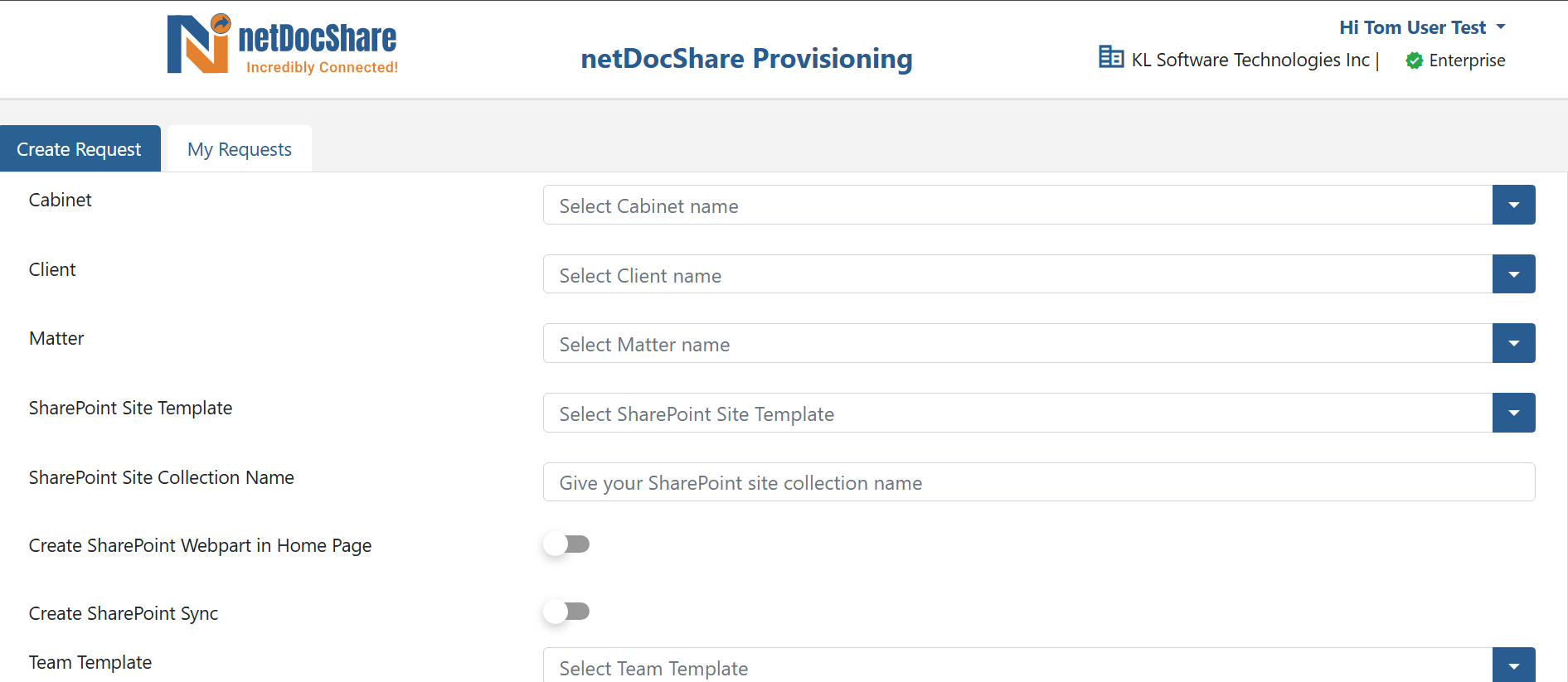Click the green Enterprise verified badge icon
1568x682 pixels.
(x=1415, y=60)
